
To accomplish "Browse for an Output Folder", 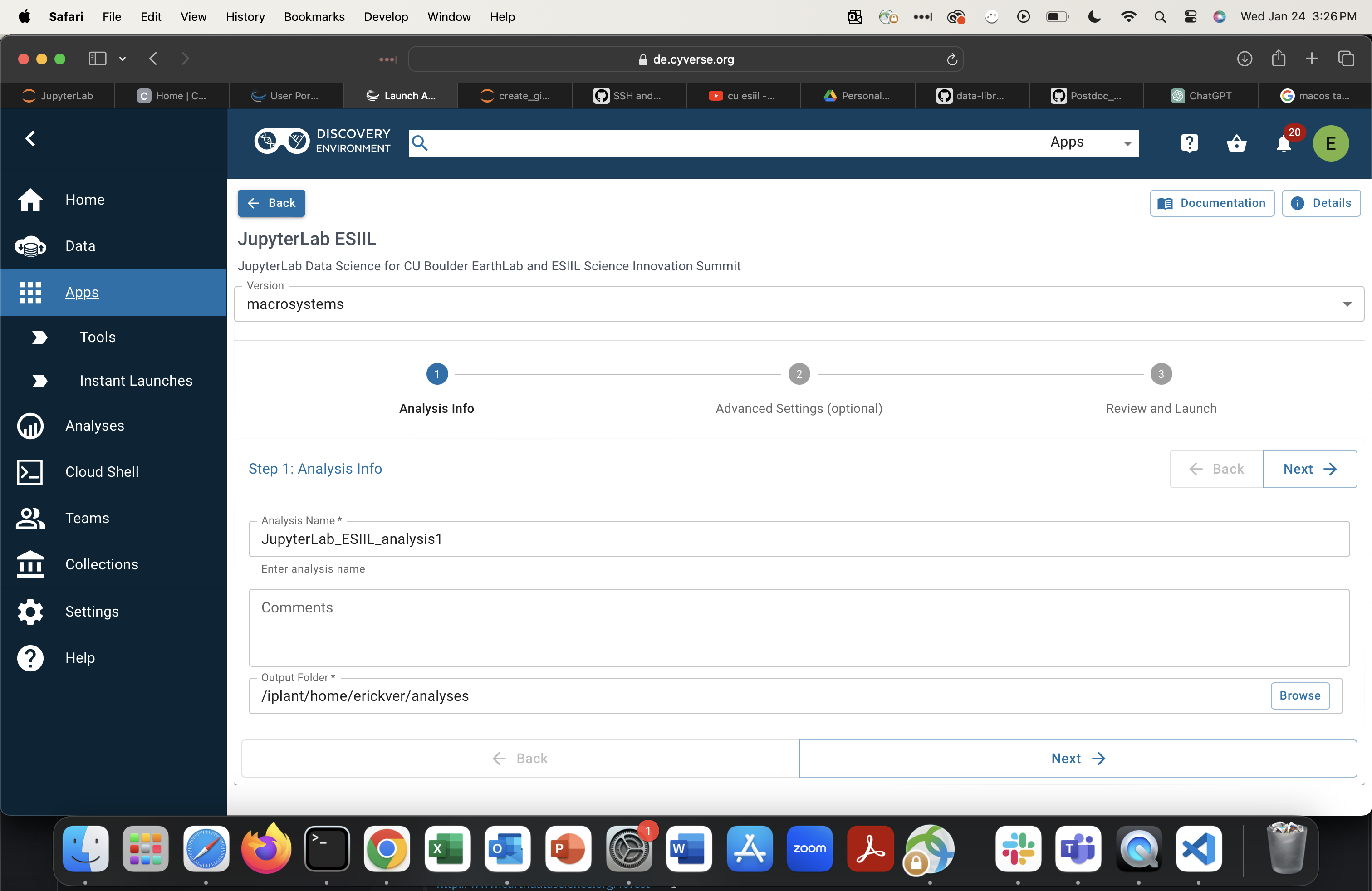I will (x=1299, y=695).
